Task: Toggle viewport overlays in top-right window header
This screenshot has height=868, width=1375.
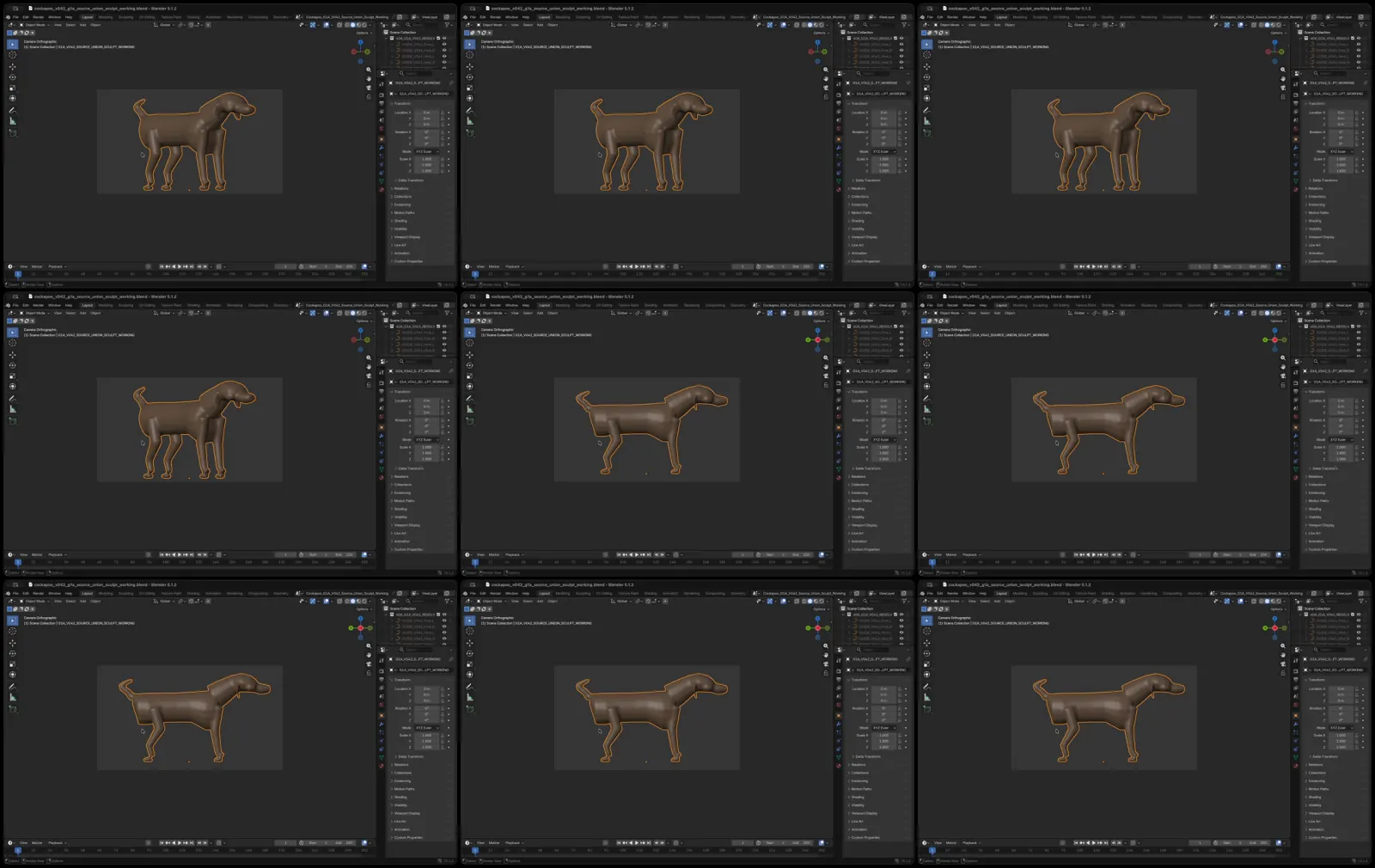Action: click(1241, 25)
